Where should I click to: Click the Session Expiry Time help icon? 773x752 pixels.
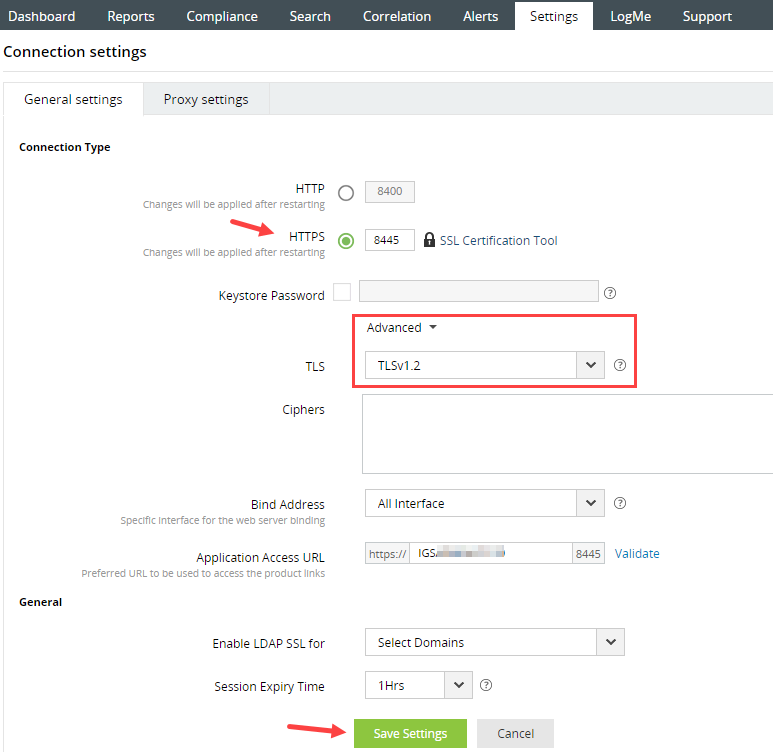pyautogui.click(x=486, y=685)
